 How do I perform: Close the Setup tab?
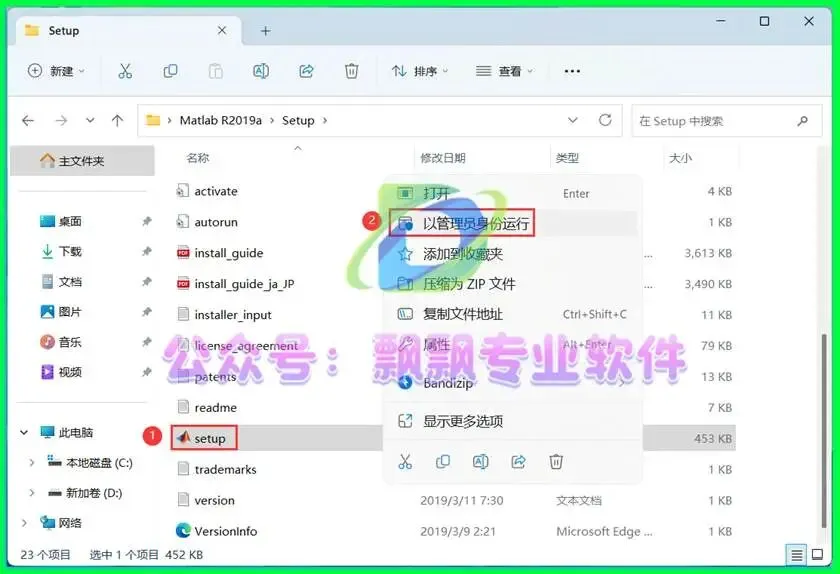tap(222, 31)
